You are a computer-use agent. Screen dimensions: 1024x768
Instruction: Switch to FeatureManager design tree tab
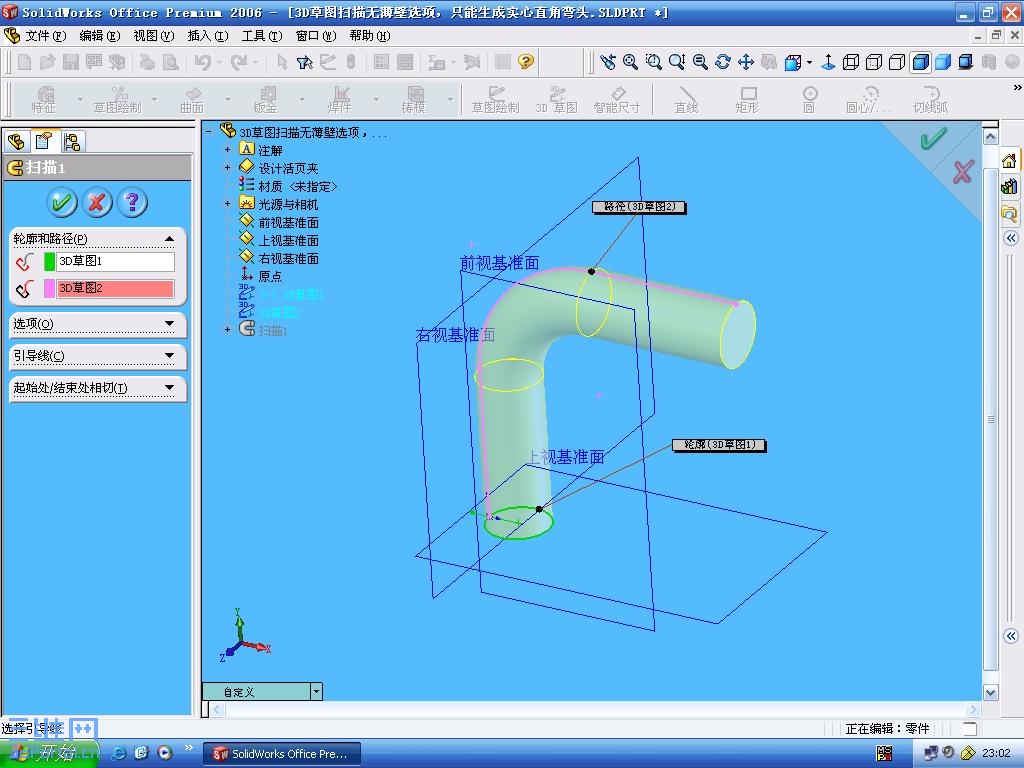16,141
